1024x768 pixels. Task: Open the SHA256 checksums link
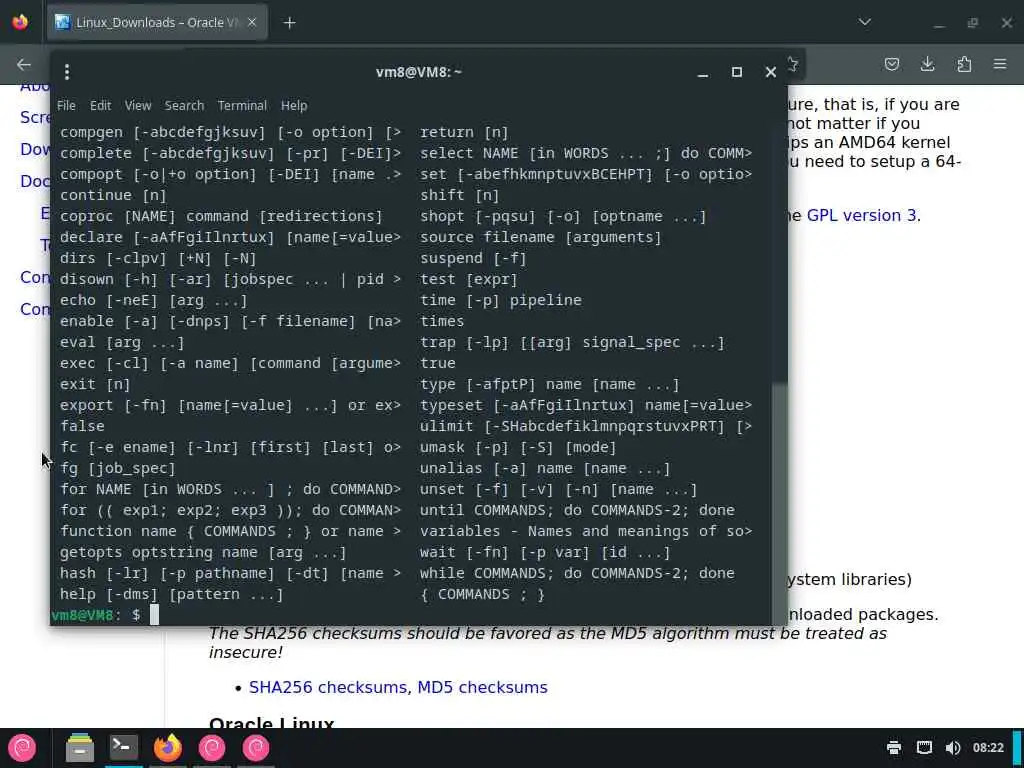pos(327,687)
